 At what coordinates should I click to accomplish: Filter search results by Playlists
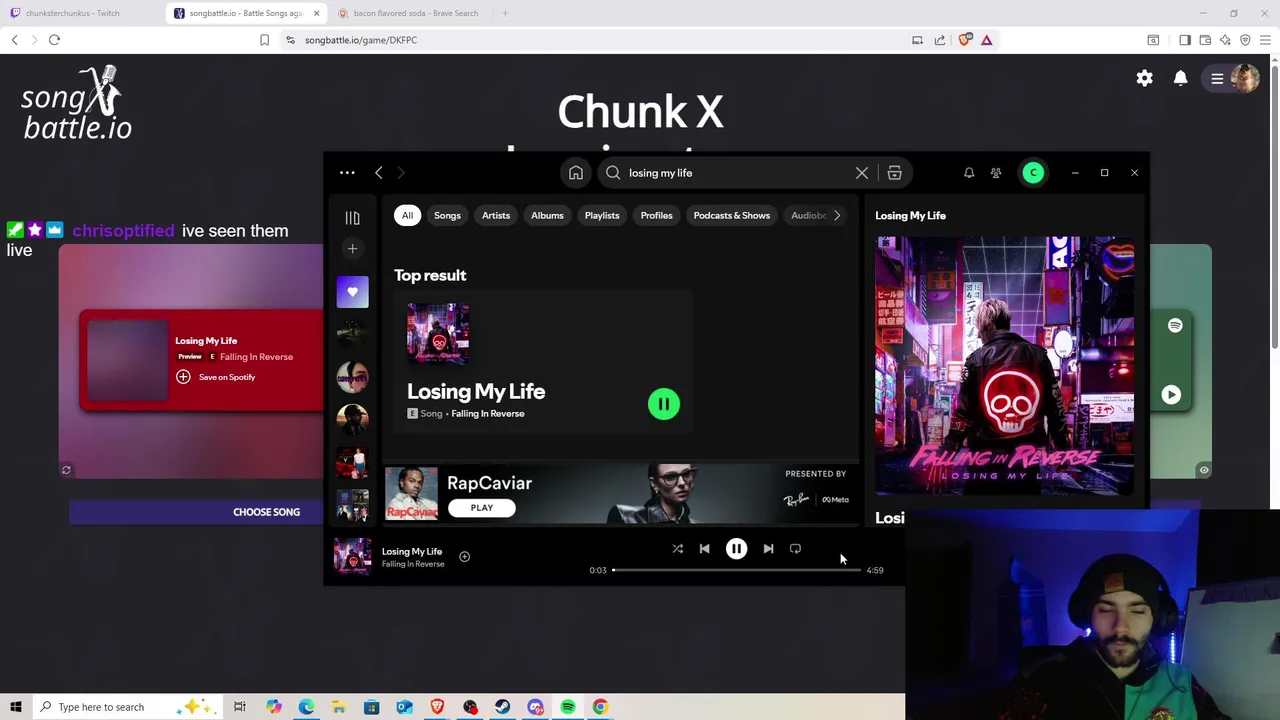click(x=602, y=215)
